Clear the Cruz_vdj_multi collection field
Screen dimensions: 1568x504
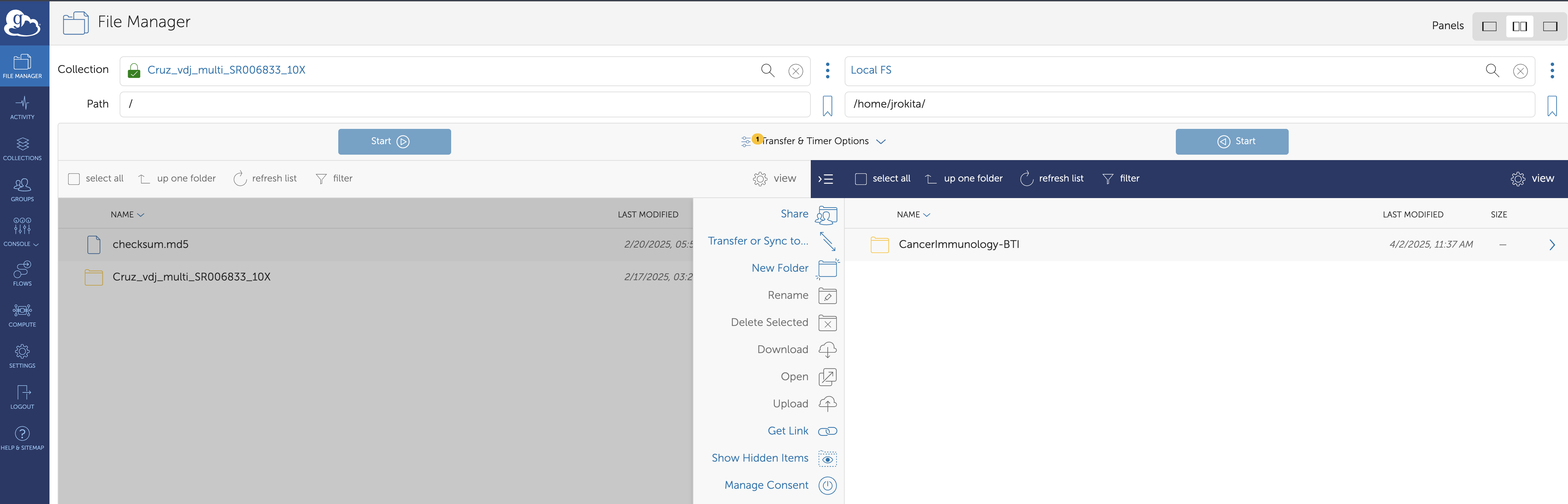(796, 71)
